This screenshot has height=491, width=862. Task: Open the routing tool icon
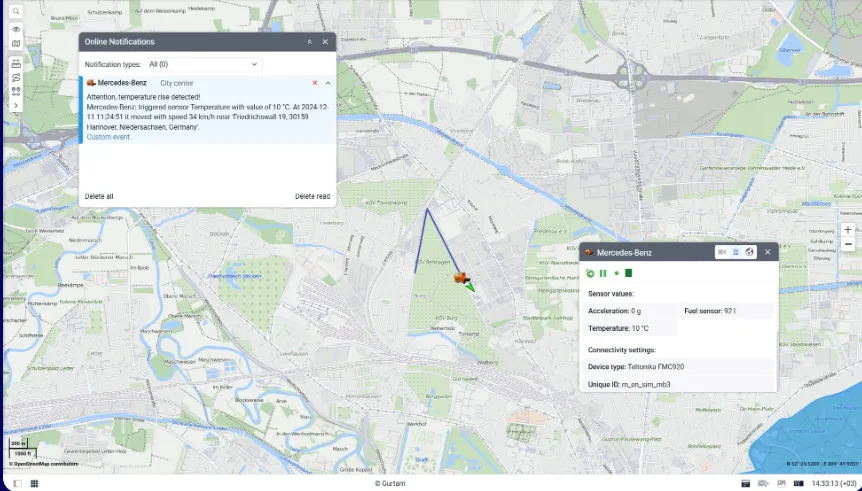pos(16,78)
